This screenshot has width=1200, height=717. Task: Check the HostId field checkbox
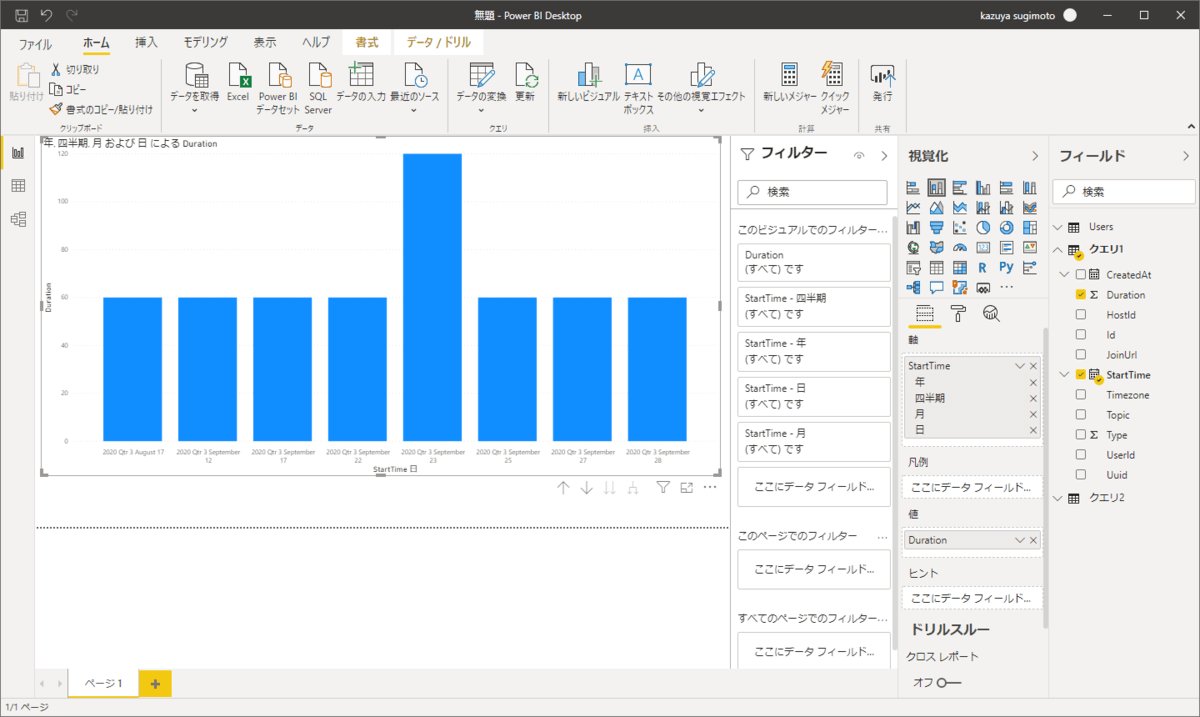[1081, 315]
